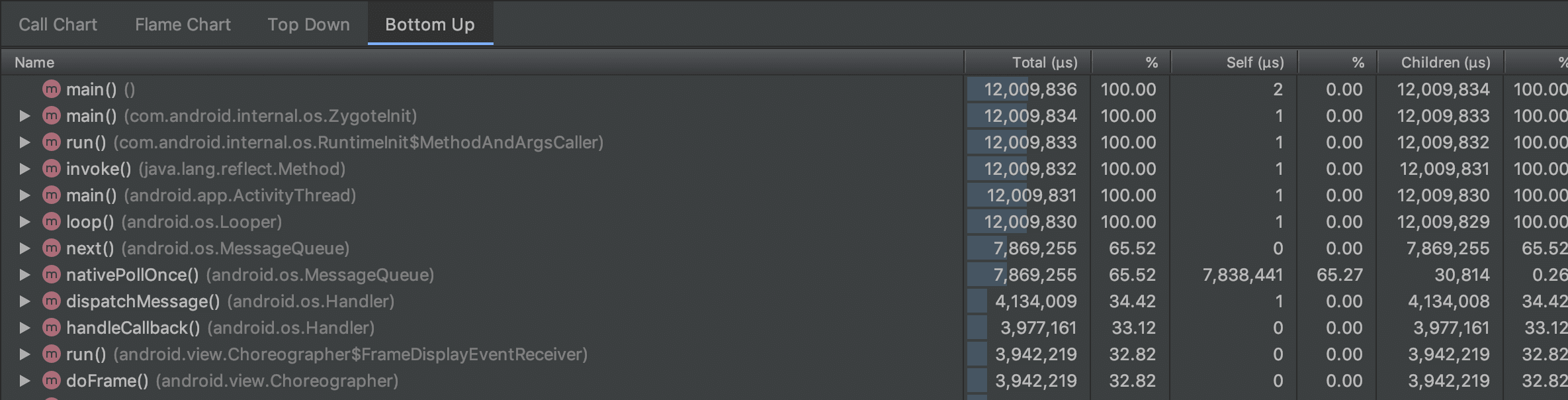Click the method icon beside dispatchMessage()

(x=52, y=301)
